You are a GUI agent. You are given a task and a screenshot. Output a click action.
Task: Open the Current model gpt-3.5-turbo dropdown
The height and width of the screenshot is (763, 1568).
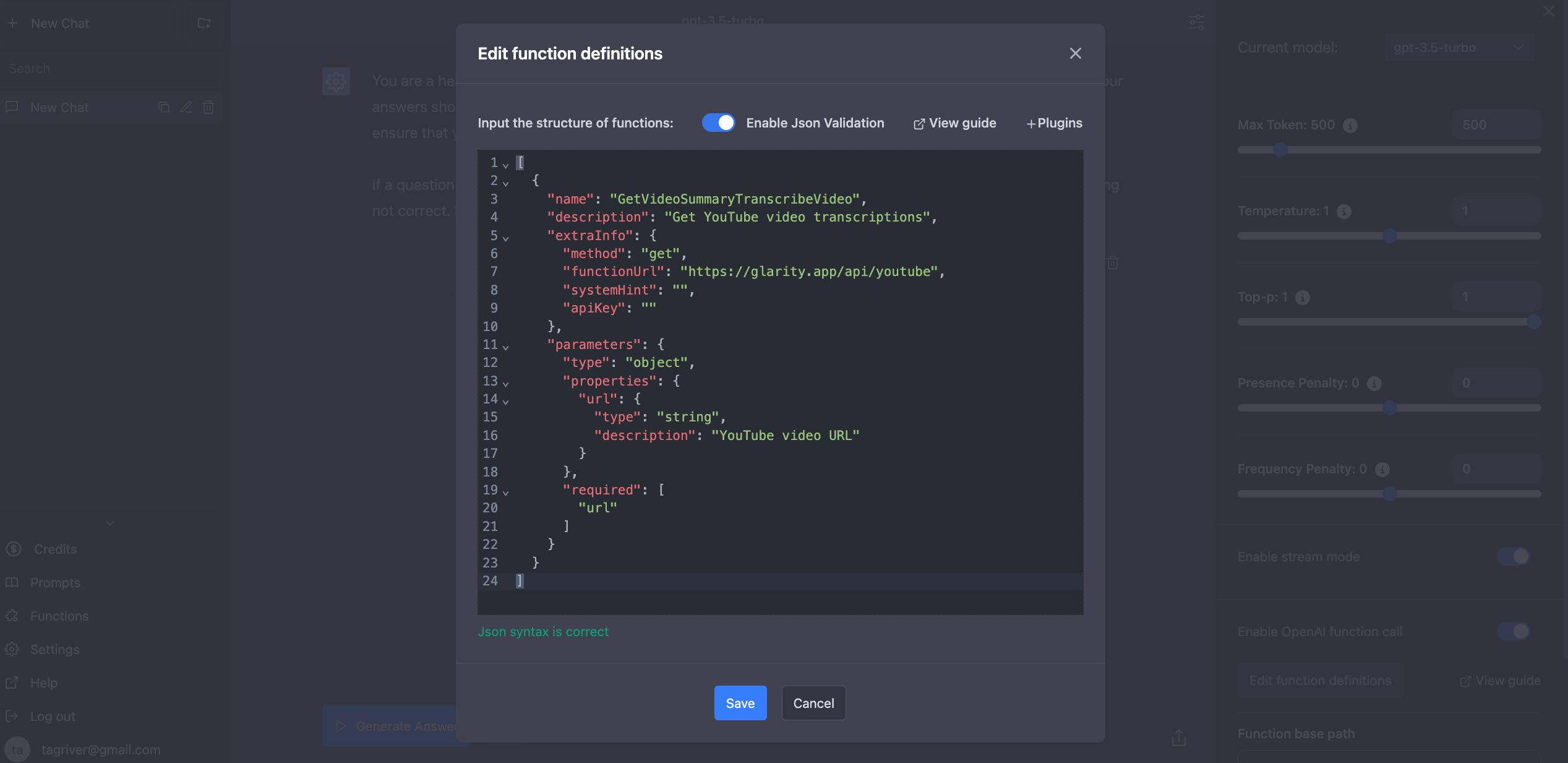[1459, 48]
